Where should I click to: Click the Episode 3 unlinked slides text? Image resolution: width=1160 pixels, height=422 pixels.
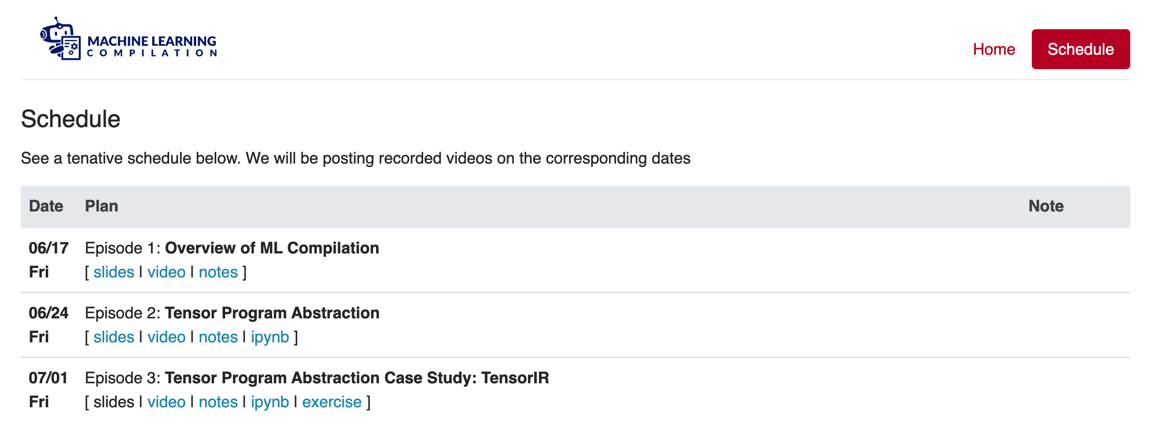(x=114, y=403)
